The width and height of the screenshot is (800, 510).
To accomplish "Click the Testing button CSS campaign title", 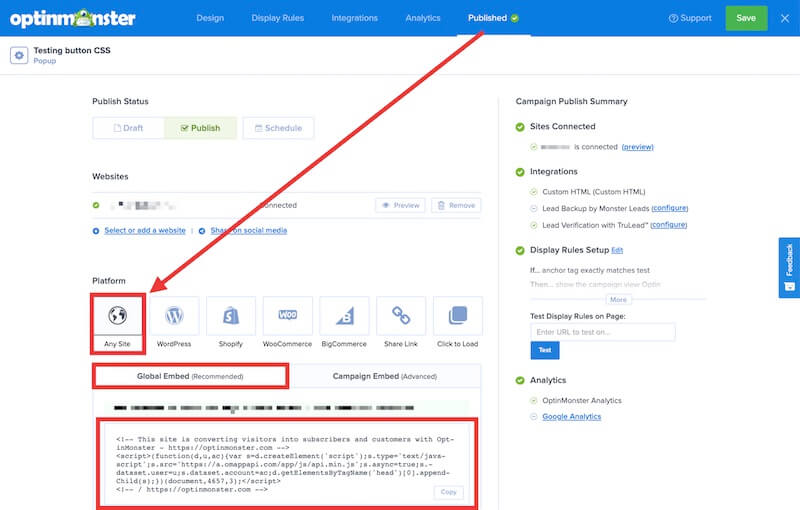I will coord(72,50).
